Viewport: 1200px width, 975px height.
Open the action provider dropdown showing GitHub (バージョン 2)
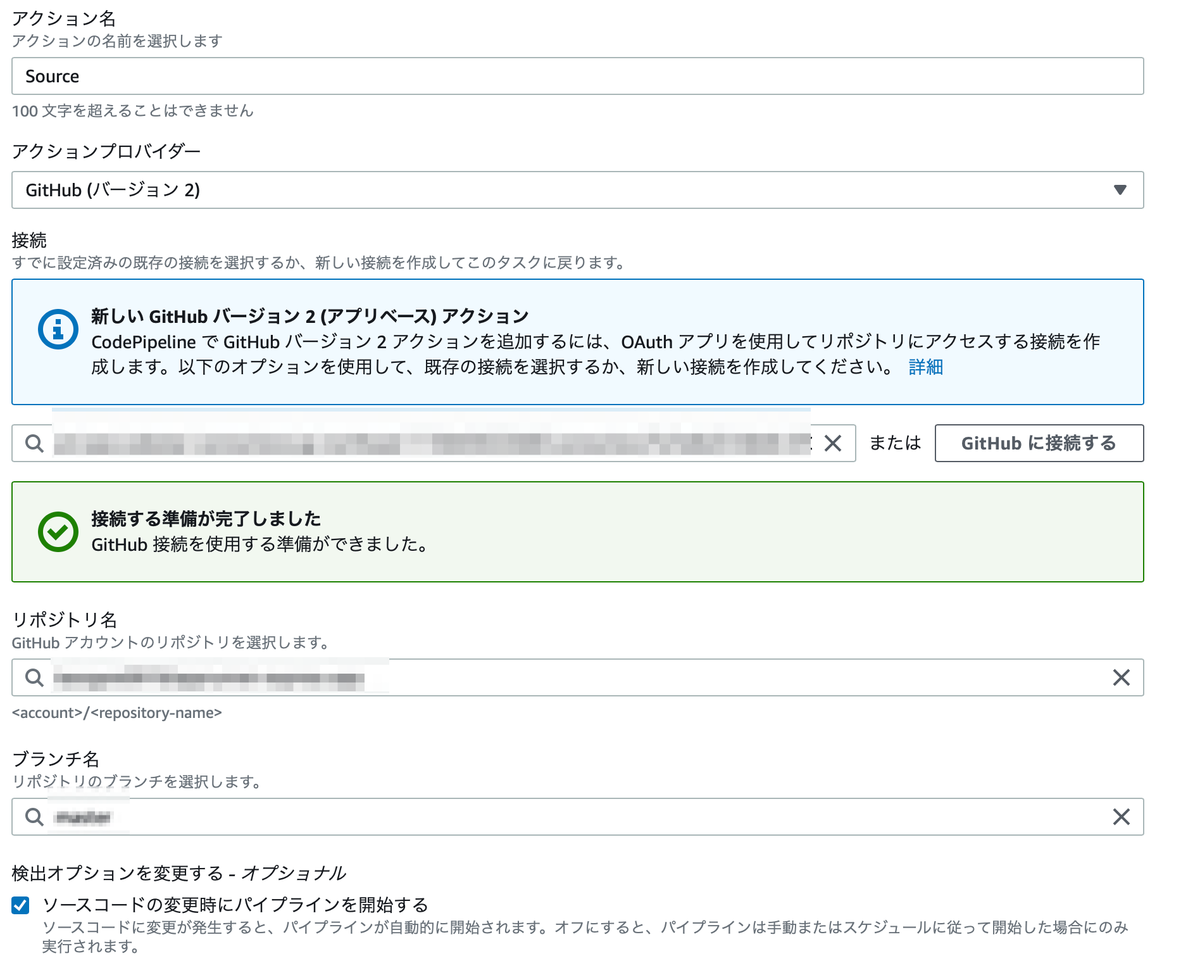coord(577,190)
